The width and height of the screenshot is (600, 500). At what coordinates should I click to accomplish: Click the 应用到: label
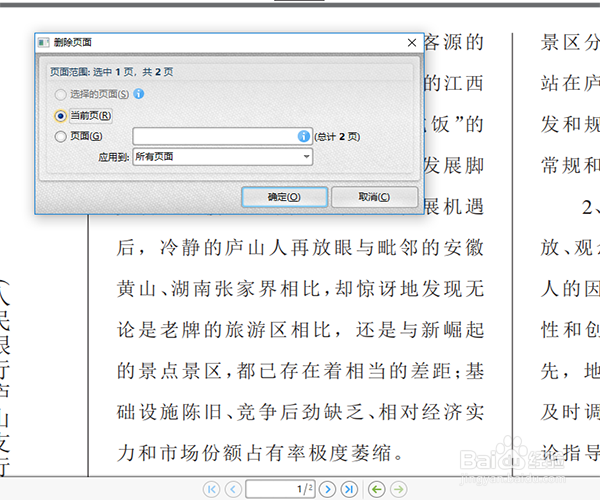114,157
